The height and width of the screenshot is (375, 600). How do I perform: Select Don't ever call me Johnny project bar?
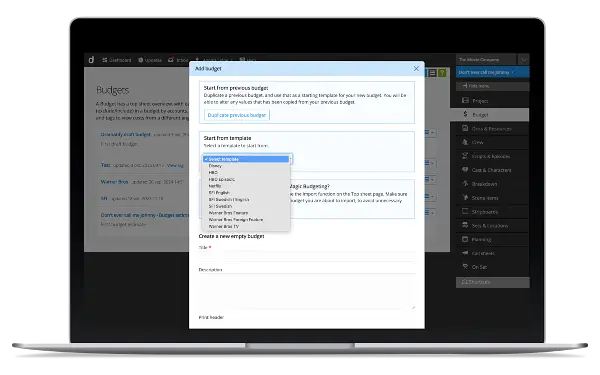tap(492, 72)
